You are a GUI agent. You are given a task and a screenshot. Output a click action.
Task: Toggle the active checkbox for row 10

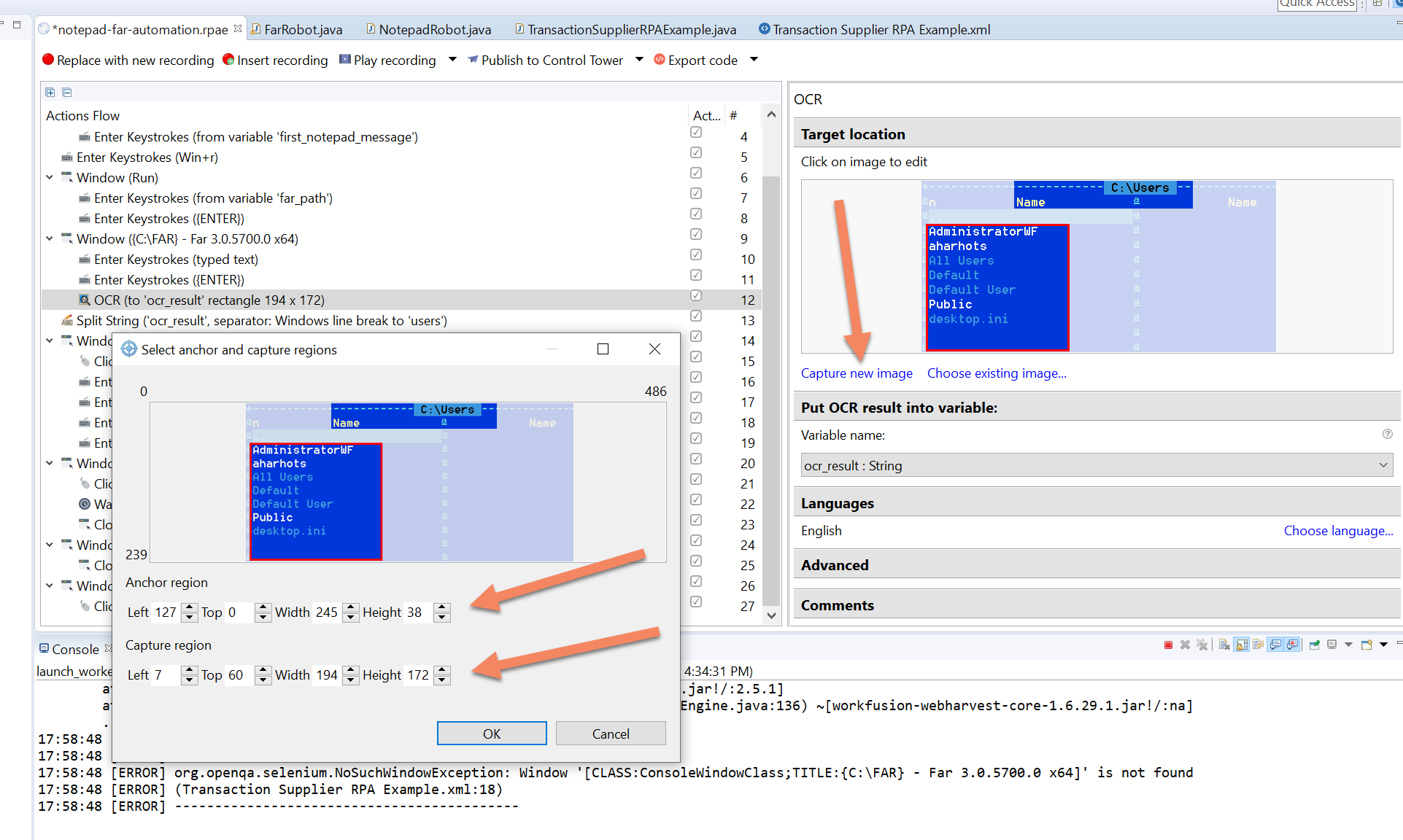click(696, 254)
